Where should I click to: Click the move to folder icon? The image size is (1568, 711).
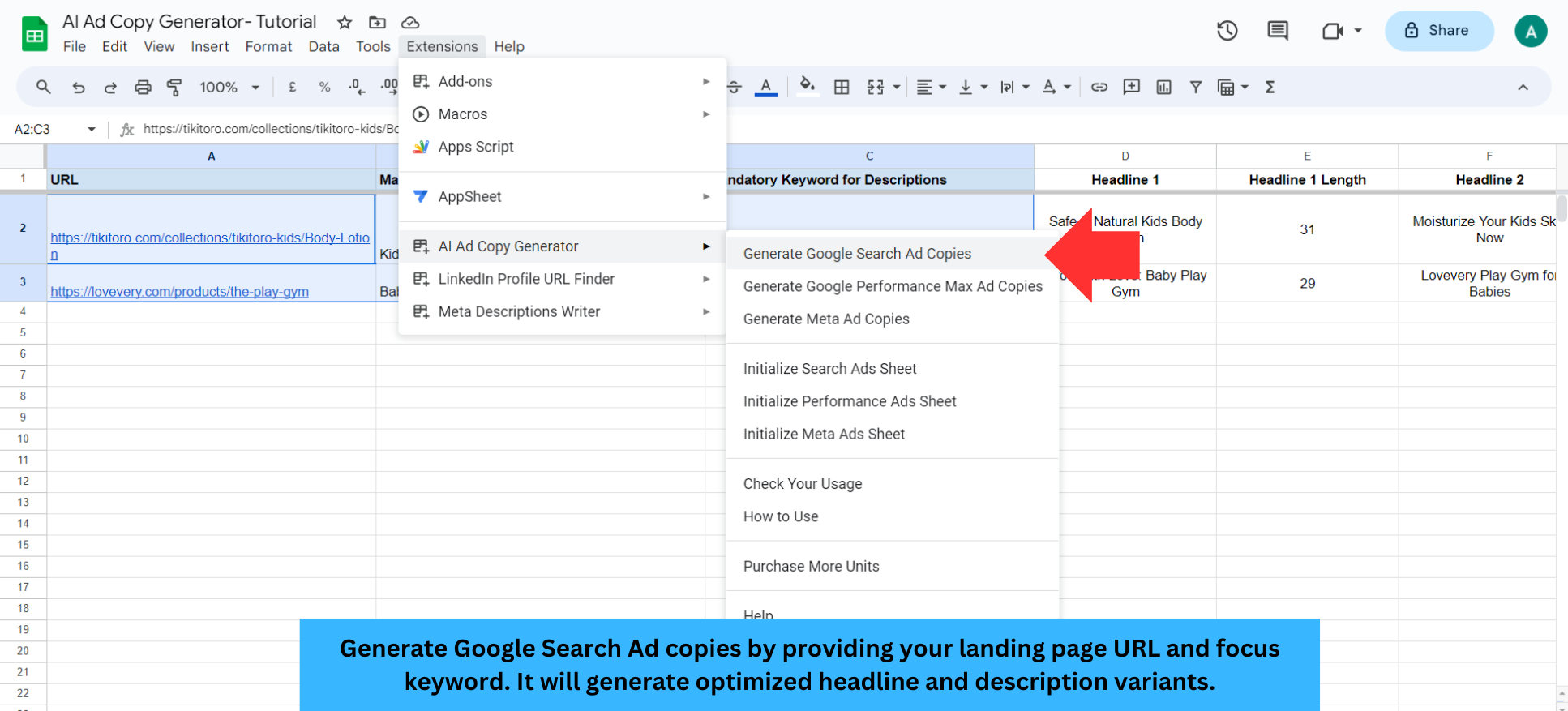click(x=377, y=22)
